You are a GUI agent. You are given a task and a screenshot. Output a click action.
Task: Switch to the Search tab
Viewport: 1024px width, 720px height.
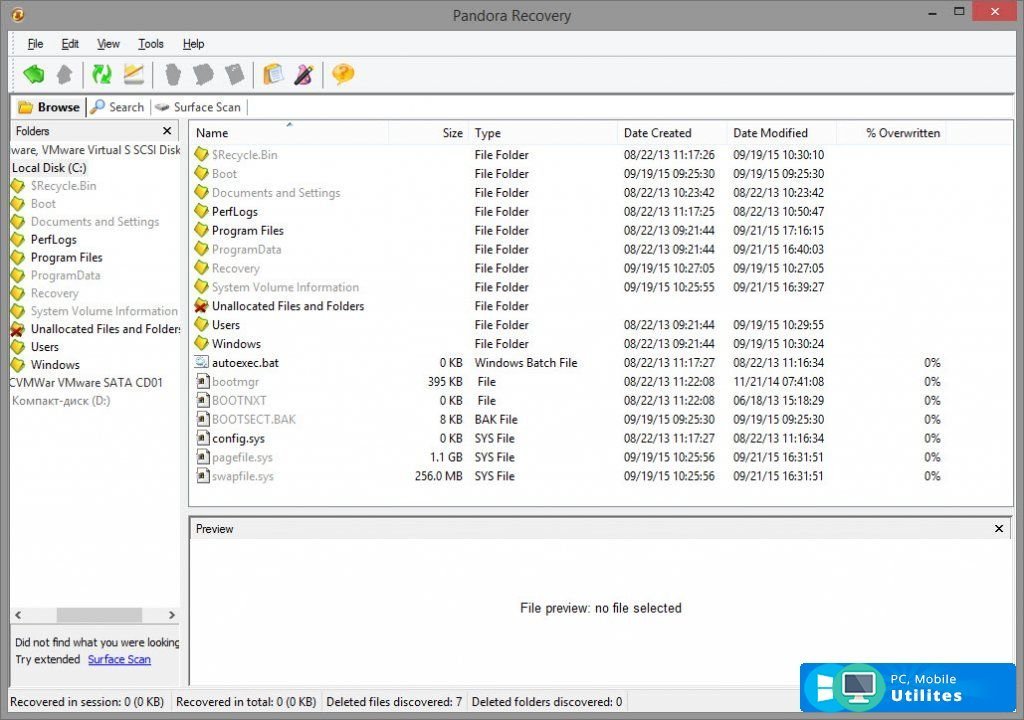tap(118, 107)
